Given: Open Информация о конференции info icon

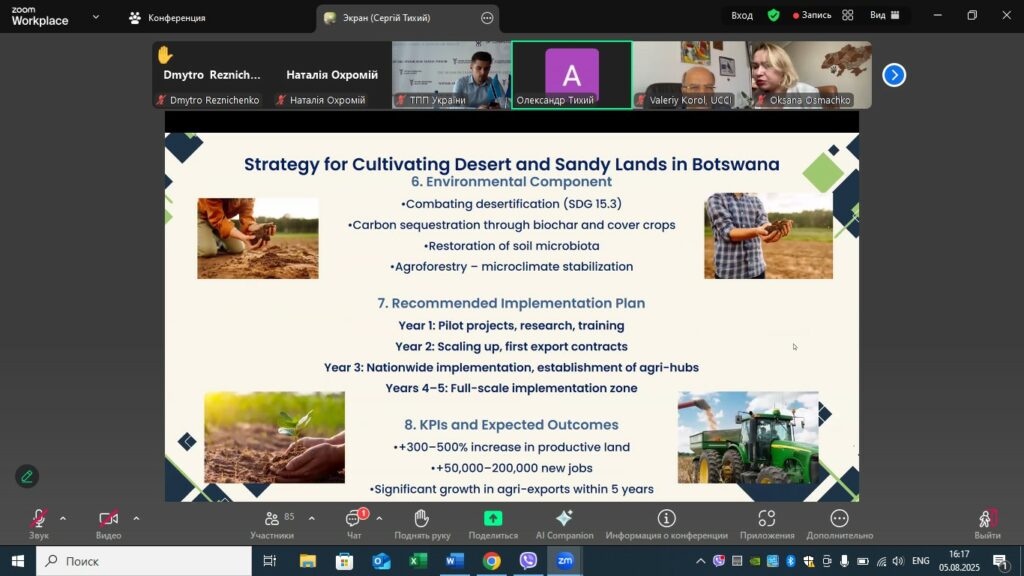Looking at the screenshot, I should (666, 519).
